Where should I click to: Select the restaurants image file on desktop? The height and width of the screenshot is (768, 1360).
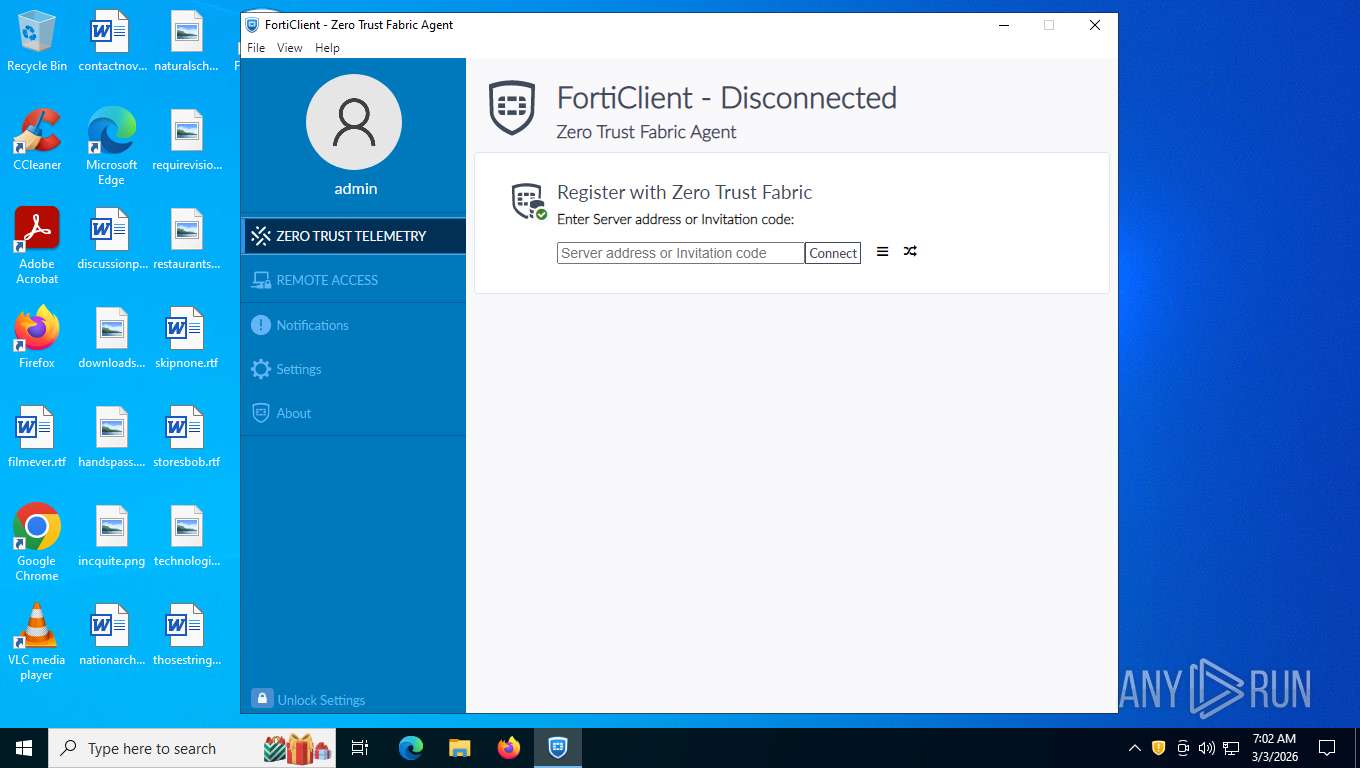186,239
